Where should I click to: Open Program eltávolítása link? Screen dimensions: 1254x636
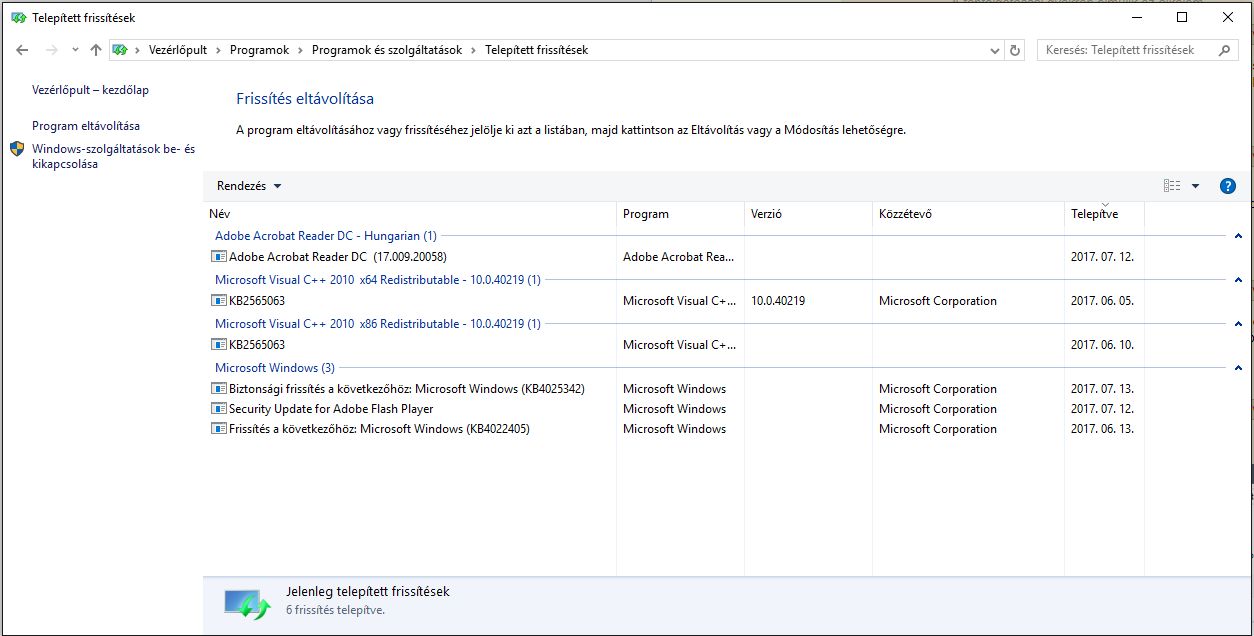pos(86,126)
